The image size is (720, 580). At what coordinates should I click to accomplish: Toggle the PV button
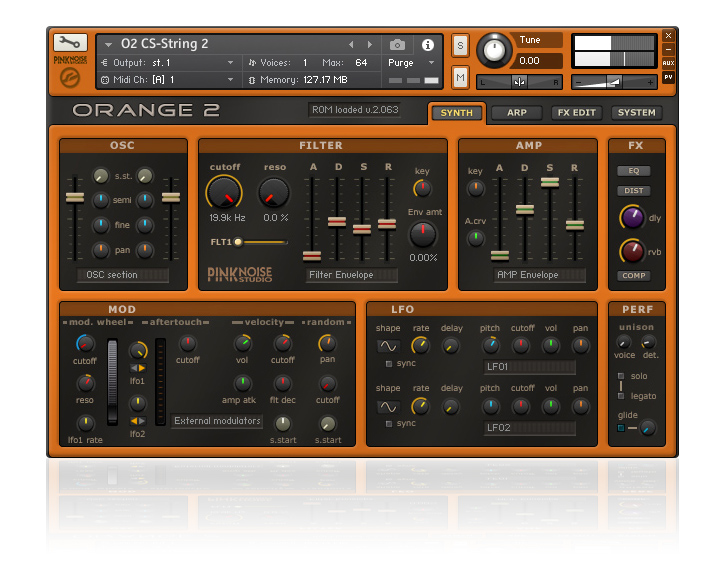click(x=668, y=77)
